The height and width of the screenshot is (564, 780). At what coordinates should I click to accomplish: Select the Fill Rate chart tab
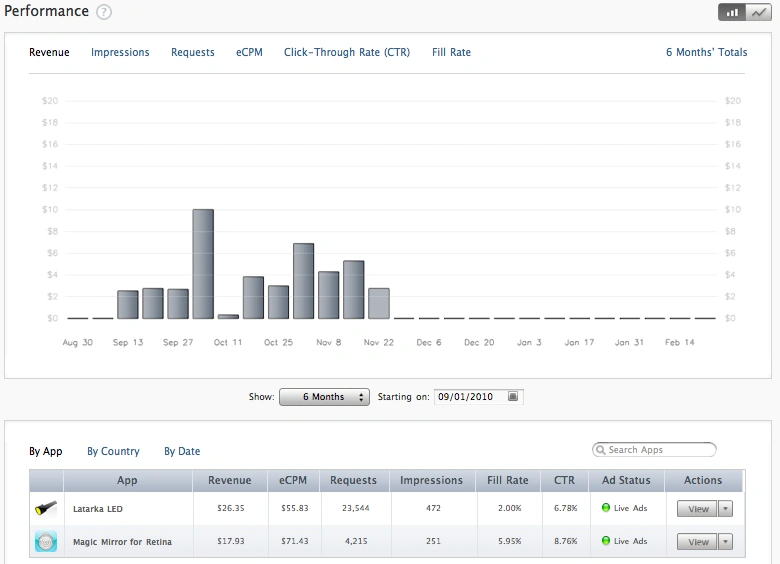click(x=451, y=52)
